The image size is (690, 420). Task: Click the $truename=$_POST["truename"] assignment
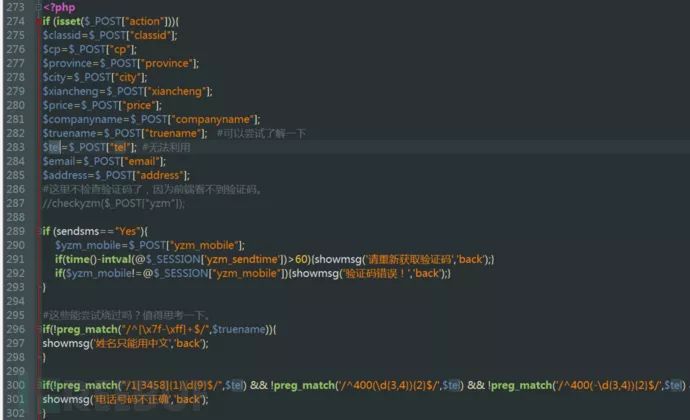pos(125,133)
